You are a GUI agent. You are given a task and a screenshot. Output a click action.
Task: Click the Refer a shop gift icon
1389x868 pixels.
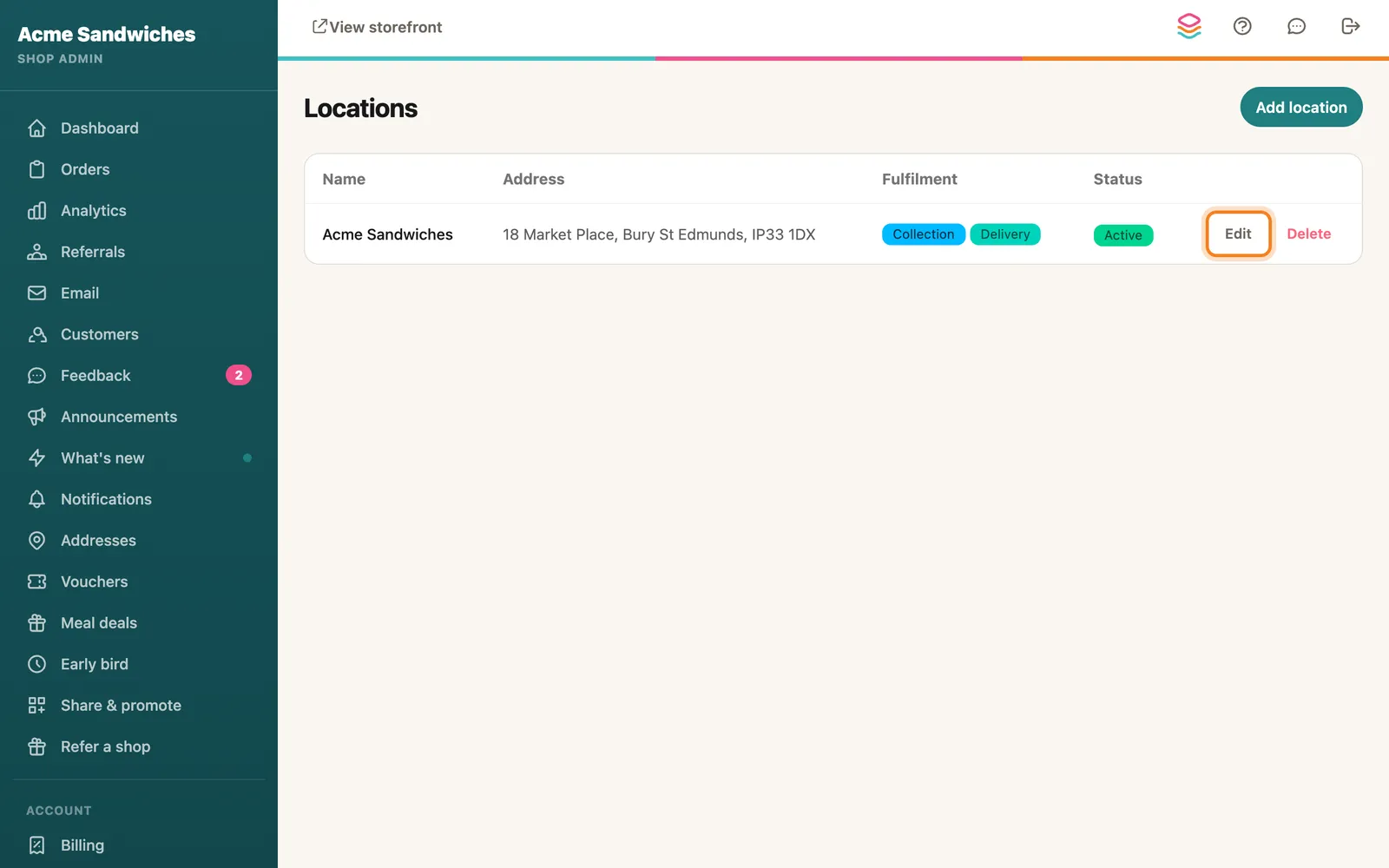click(x=36, y=746)
